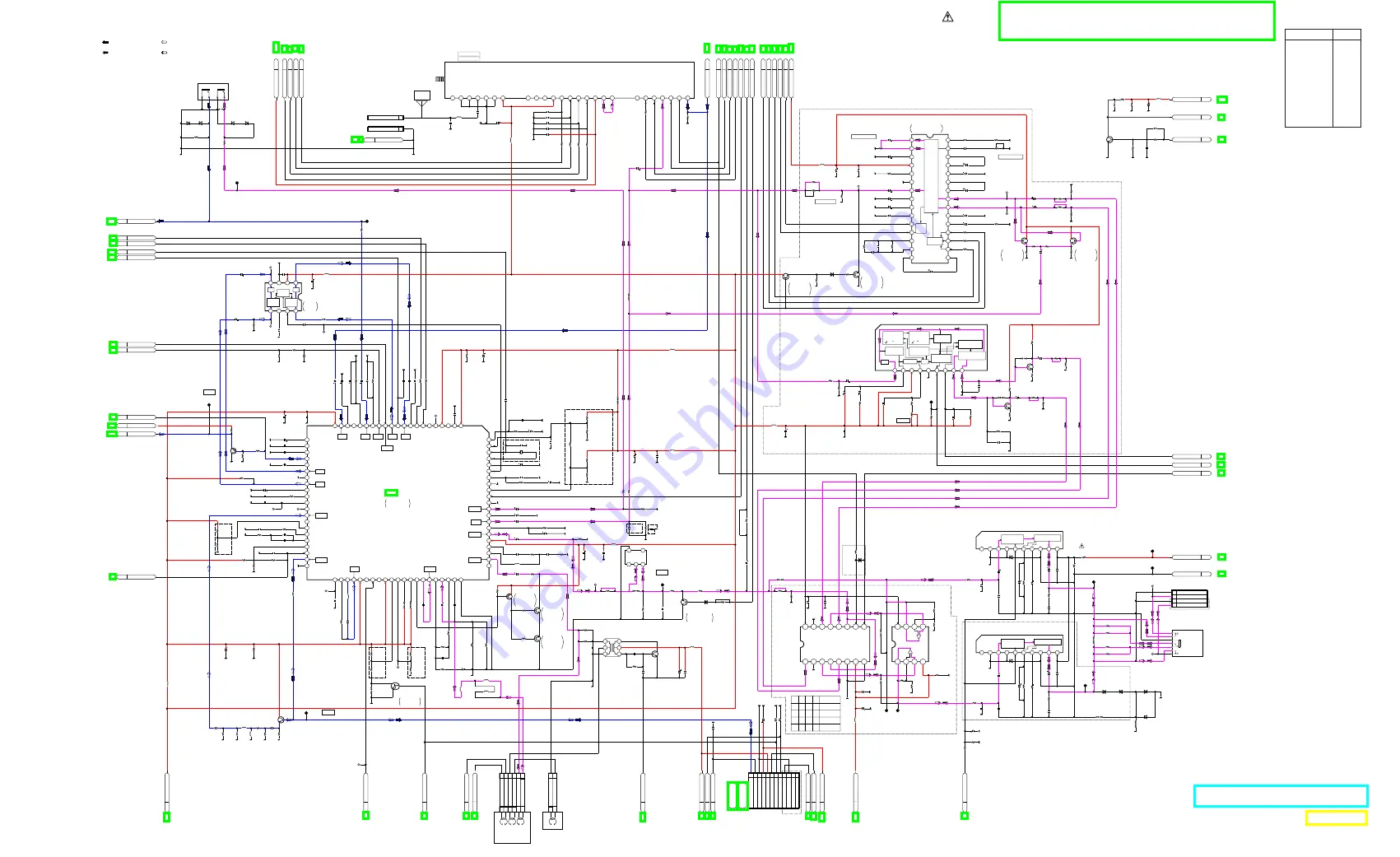
Task: Click the cyan-outlined box at bottom right
Action: click(1281, 795)
